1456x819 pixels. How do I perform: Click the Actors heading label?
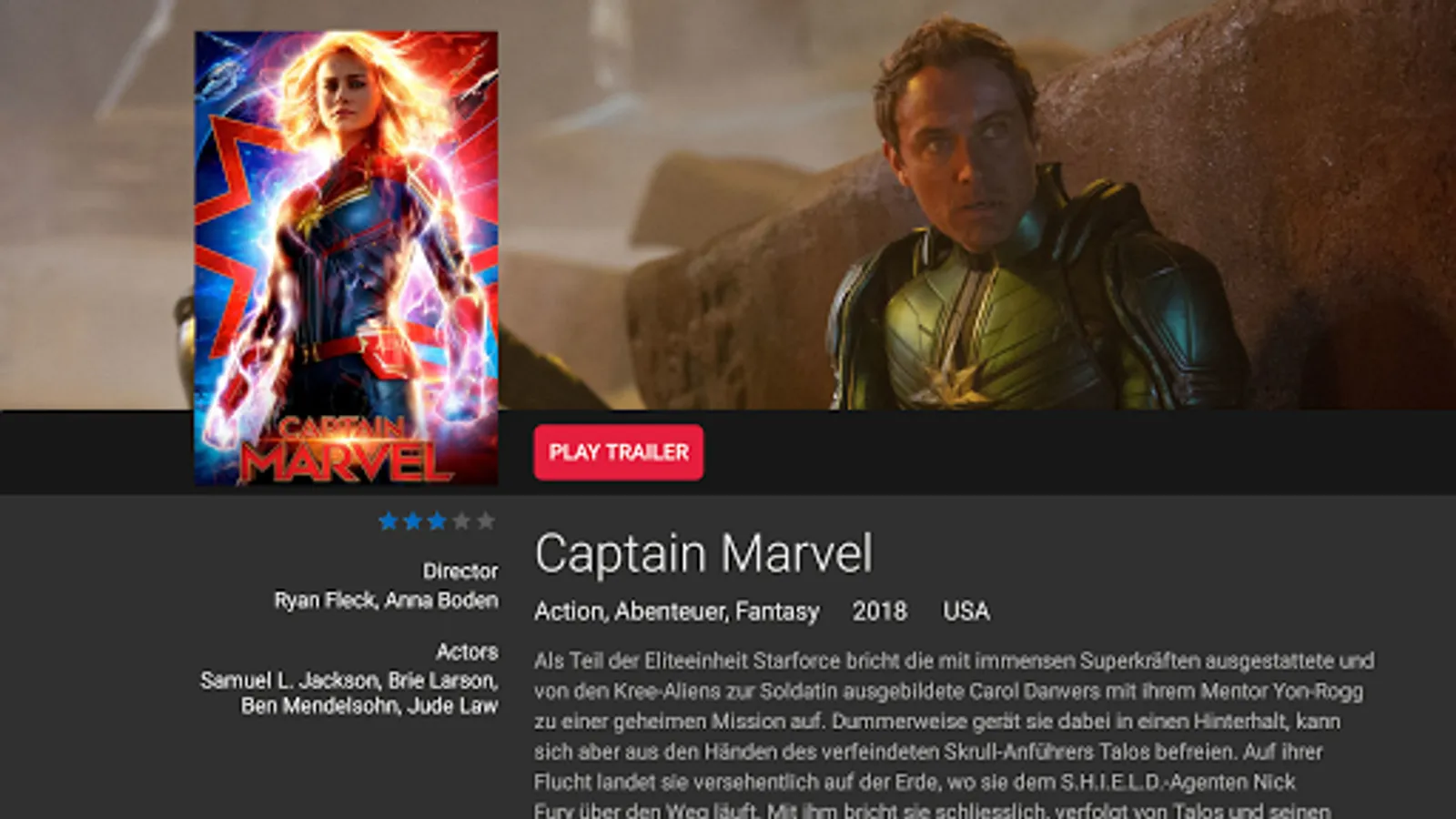(x=467, y=652)
